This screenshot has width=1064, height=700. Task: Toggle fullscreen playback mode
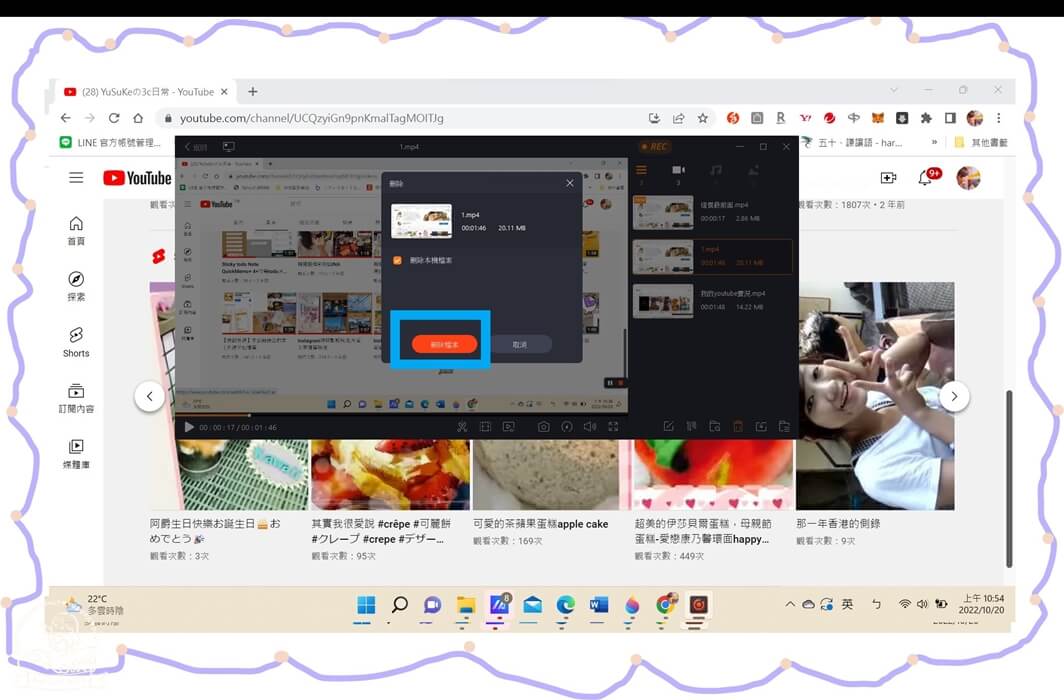[612, 425]
